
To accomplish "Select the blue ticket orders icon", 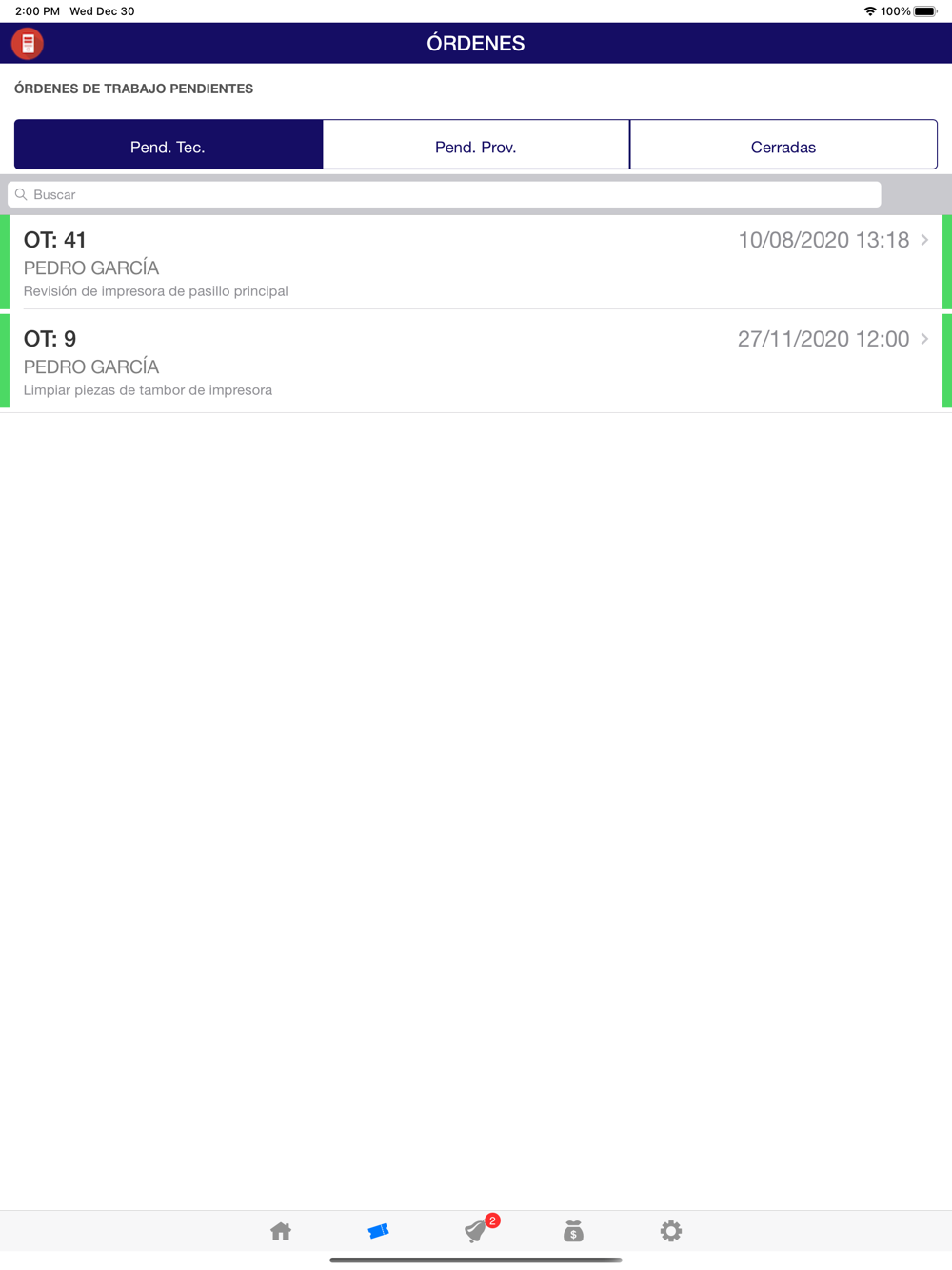I will click(378, 1231).
